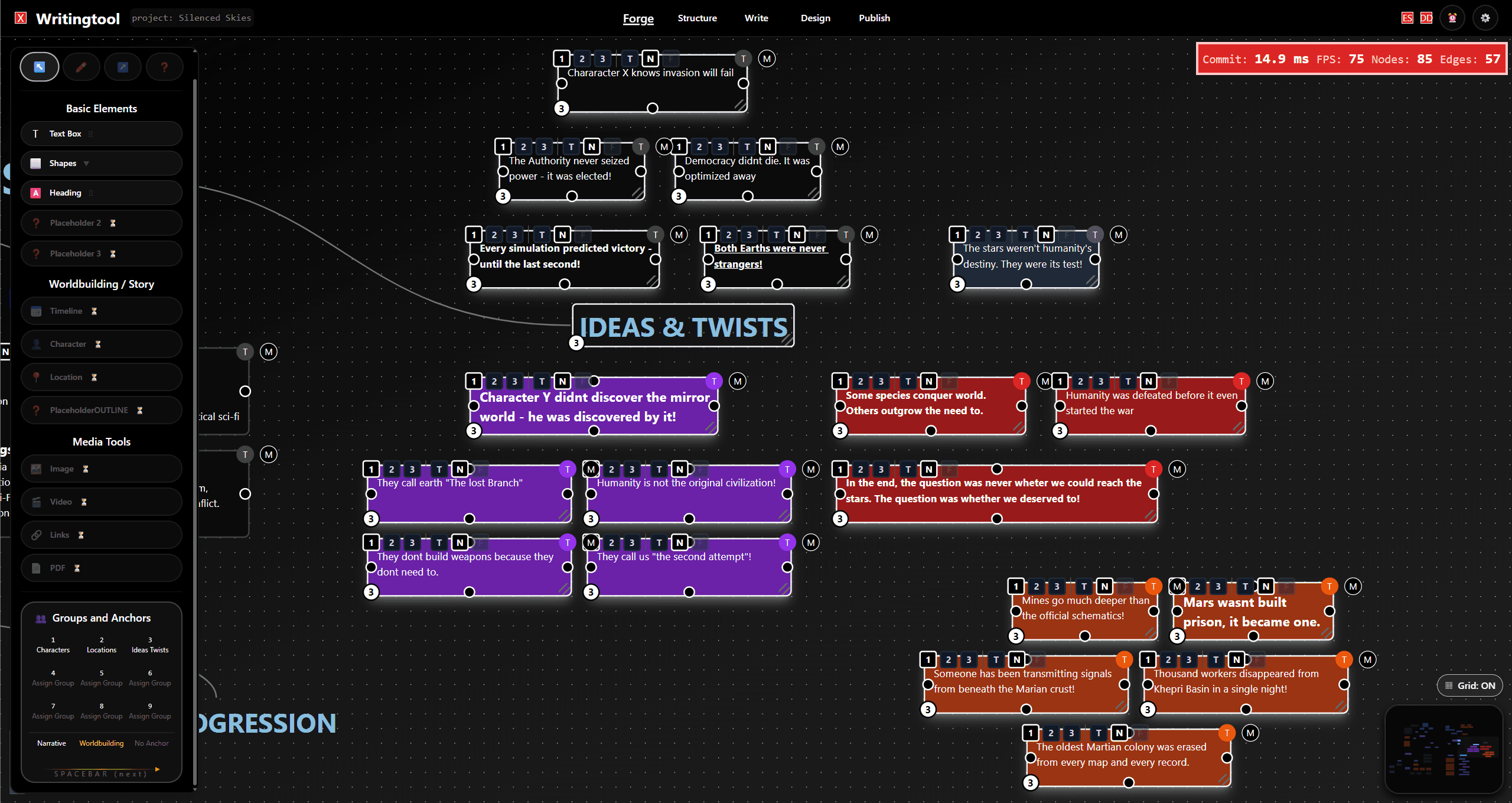Screen dimensions: 1512x803
Task: Open the M menu beside IDEAS note 'Chararacter X knows'
Action: (x=767, y=58)
